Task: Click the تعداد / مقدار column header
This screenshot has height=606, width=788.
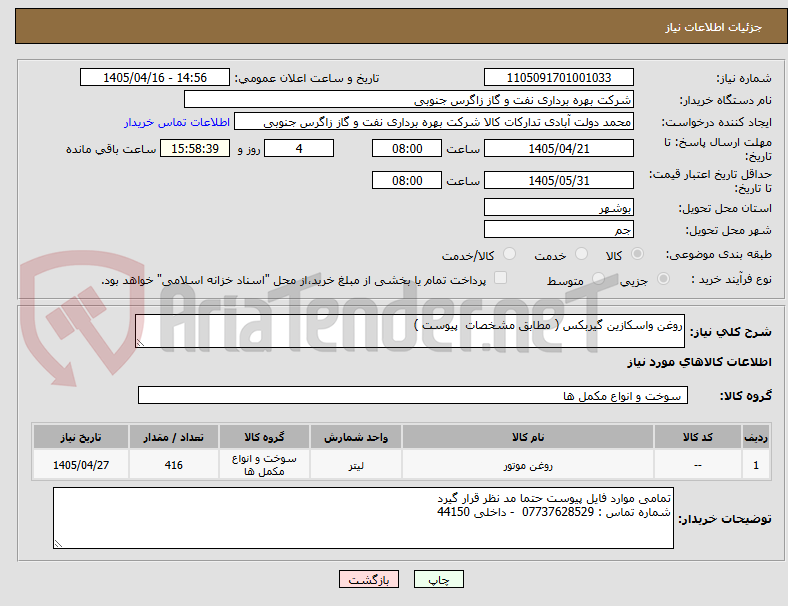Action: coord(173,437)
